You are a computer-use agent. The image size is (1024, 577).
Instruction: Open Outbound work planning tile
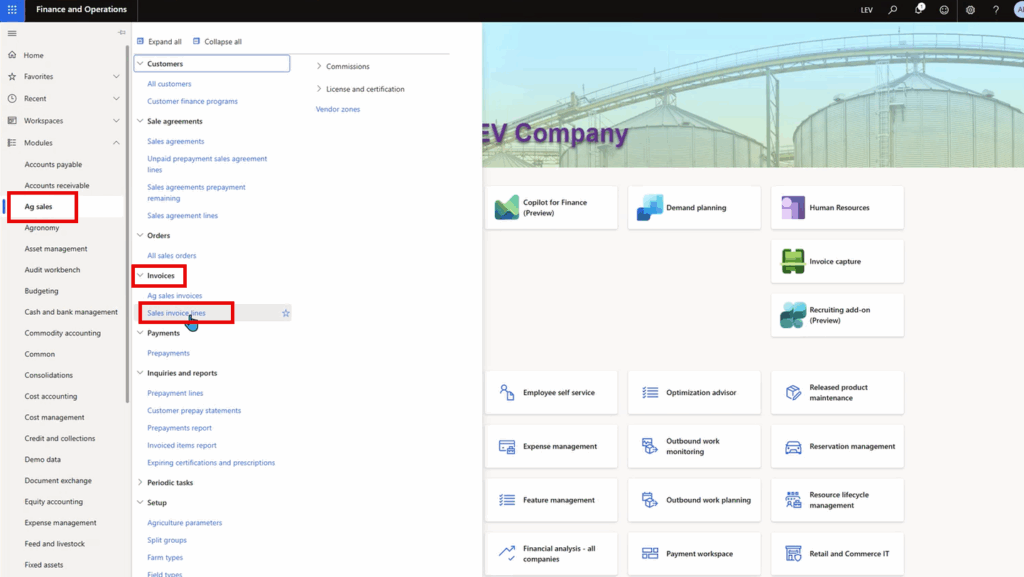[x=694, y=500]
